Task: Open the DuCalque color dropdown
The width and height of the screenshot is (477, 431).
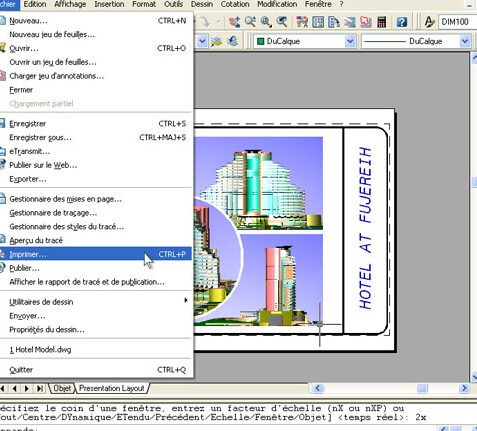Action: coord(350,41)
